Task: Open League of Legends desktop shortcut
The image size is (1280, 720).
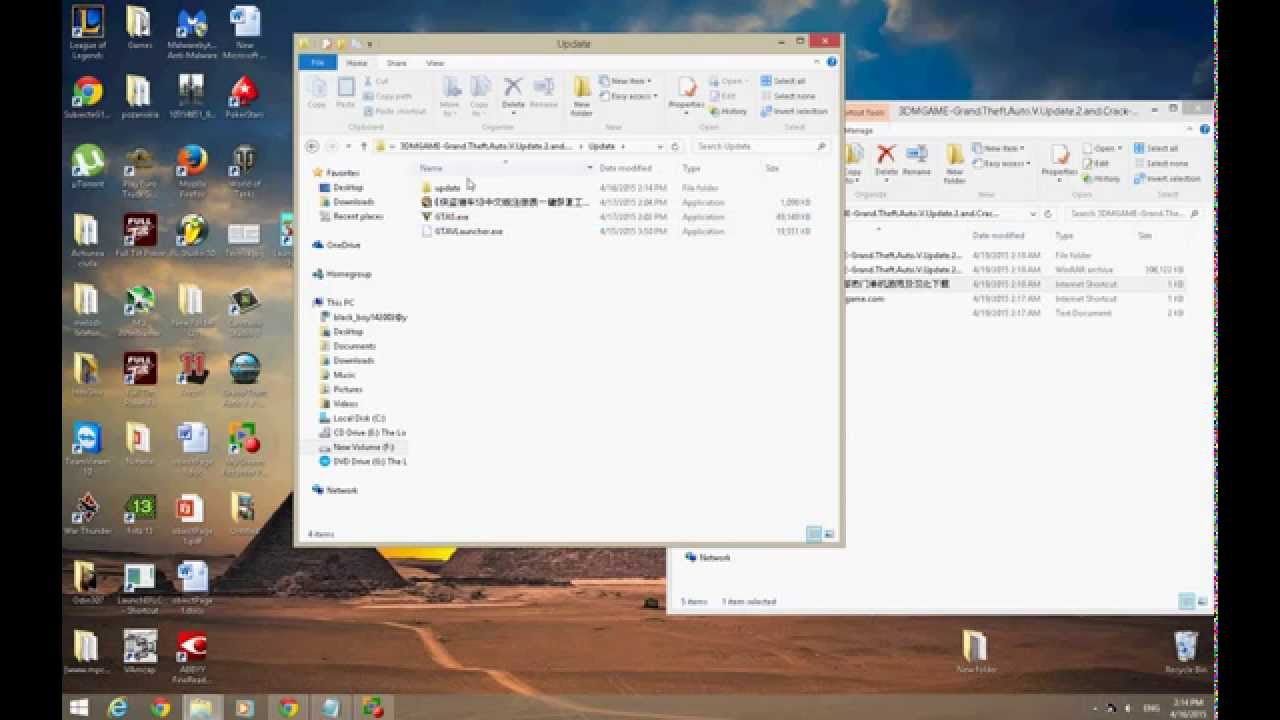Action: point(88,32)
